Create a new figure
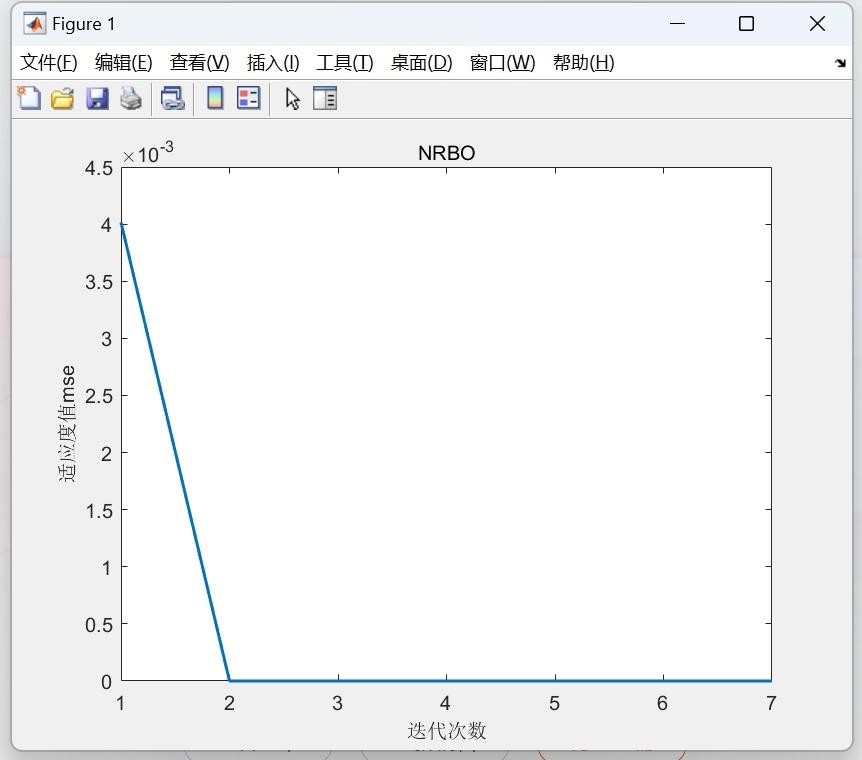The image size is (862, 760). [28, 98]
